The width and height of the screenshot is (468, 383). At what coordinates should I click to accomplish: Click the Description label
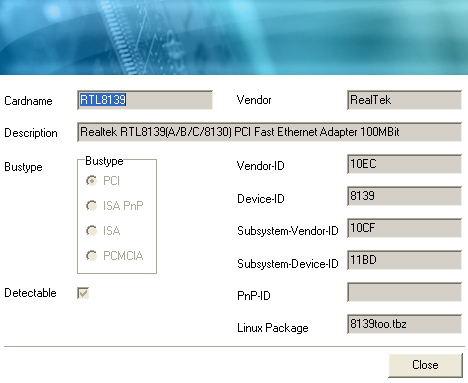(x=31, y=133)
